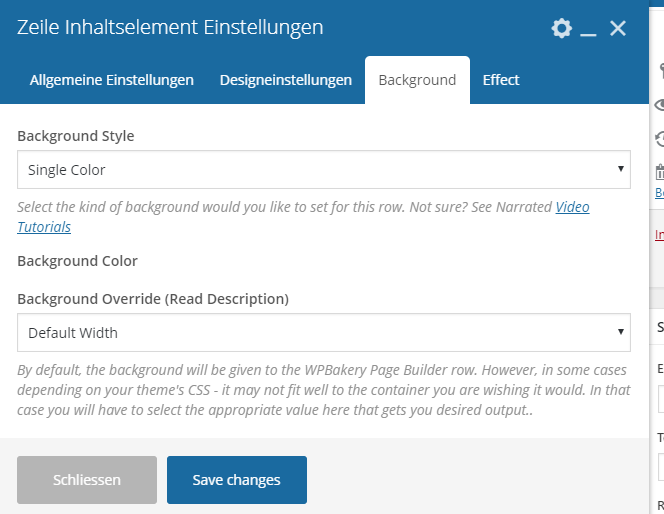Open the Background Style dropdown showing Single Color
Image resolution: width=664 pixels, height=514 pixels.
point(324,170)
